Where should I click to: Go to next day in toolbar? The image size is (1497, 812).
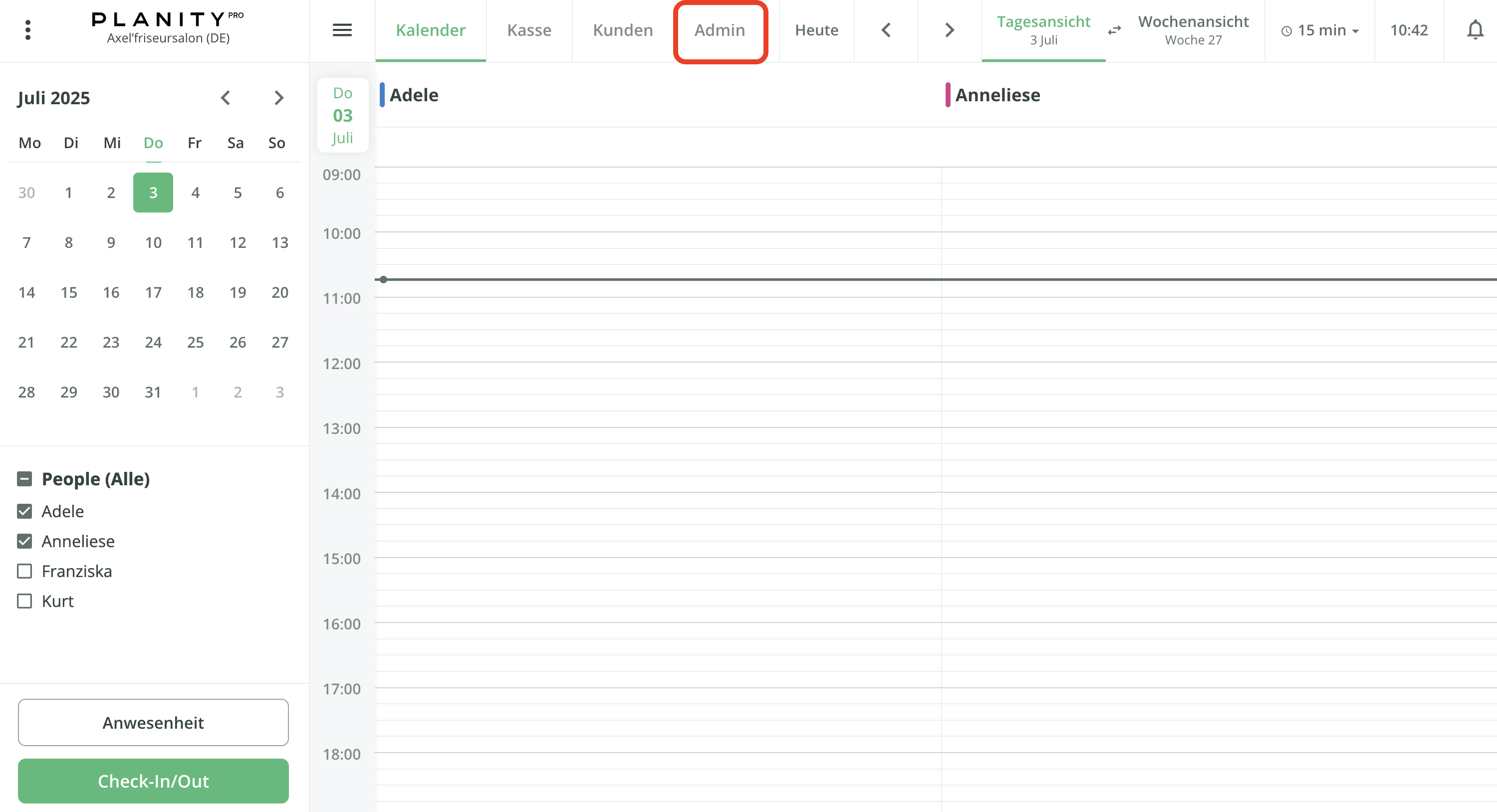[949, 30]
